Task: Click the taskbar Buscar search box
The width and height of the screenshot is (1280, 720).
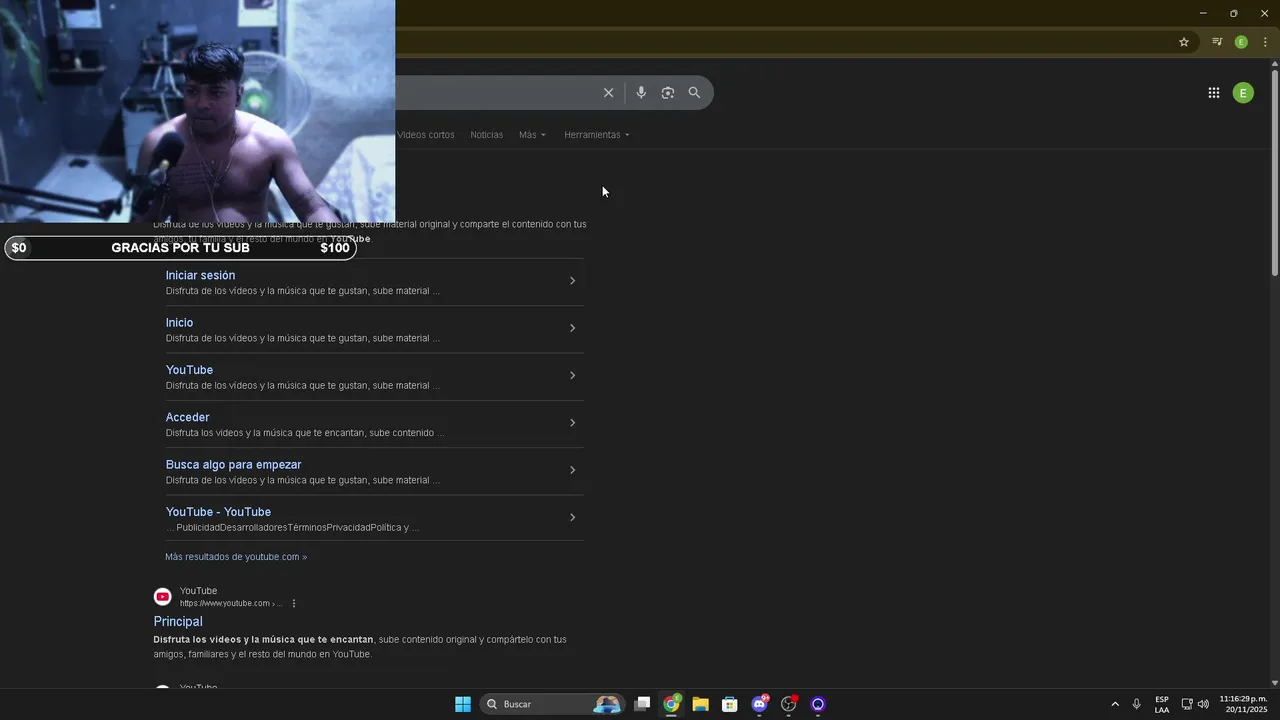Action: [x=551, y=704]
